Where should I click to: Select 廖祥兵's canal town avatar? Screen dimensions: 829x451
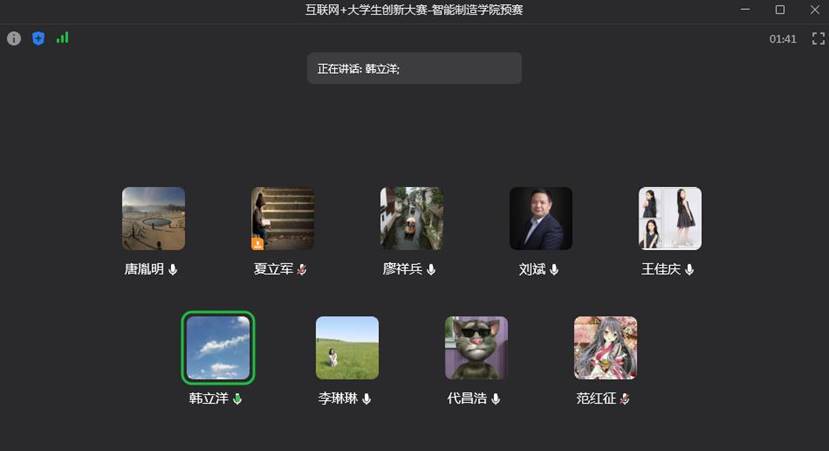click(411, 218)
